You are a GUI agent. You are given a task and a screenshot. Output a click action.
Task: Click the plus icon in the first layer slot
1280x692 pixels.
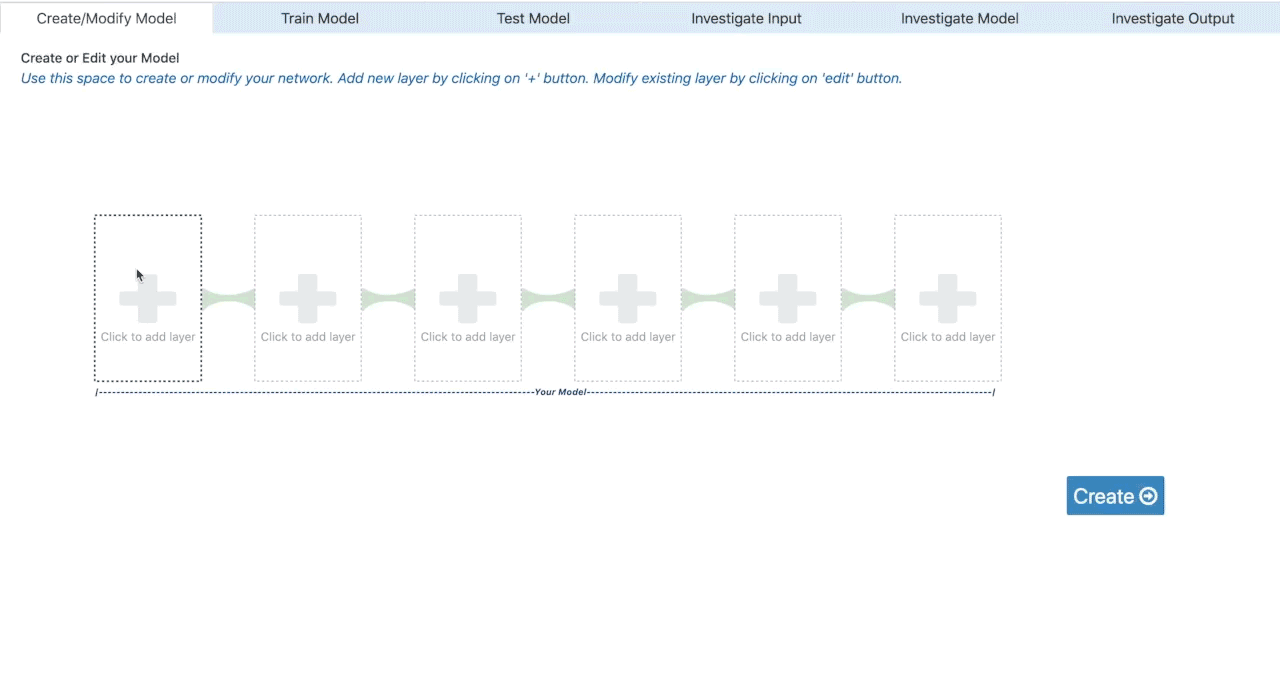[148, 298]
